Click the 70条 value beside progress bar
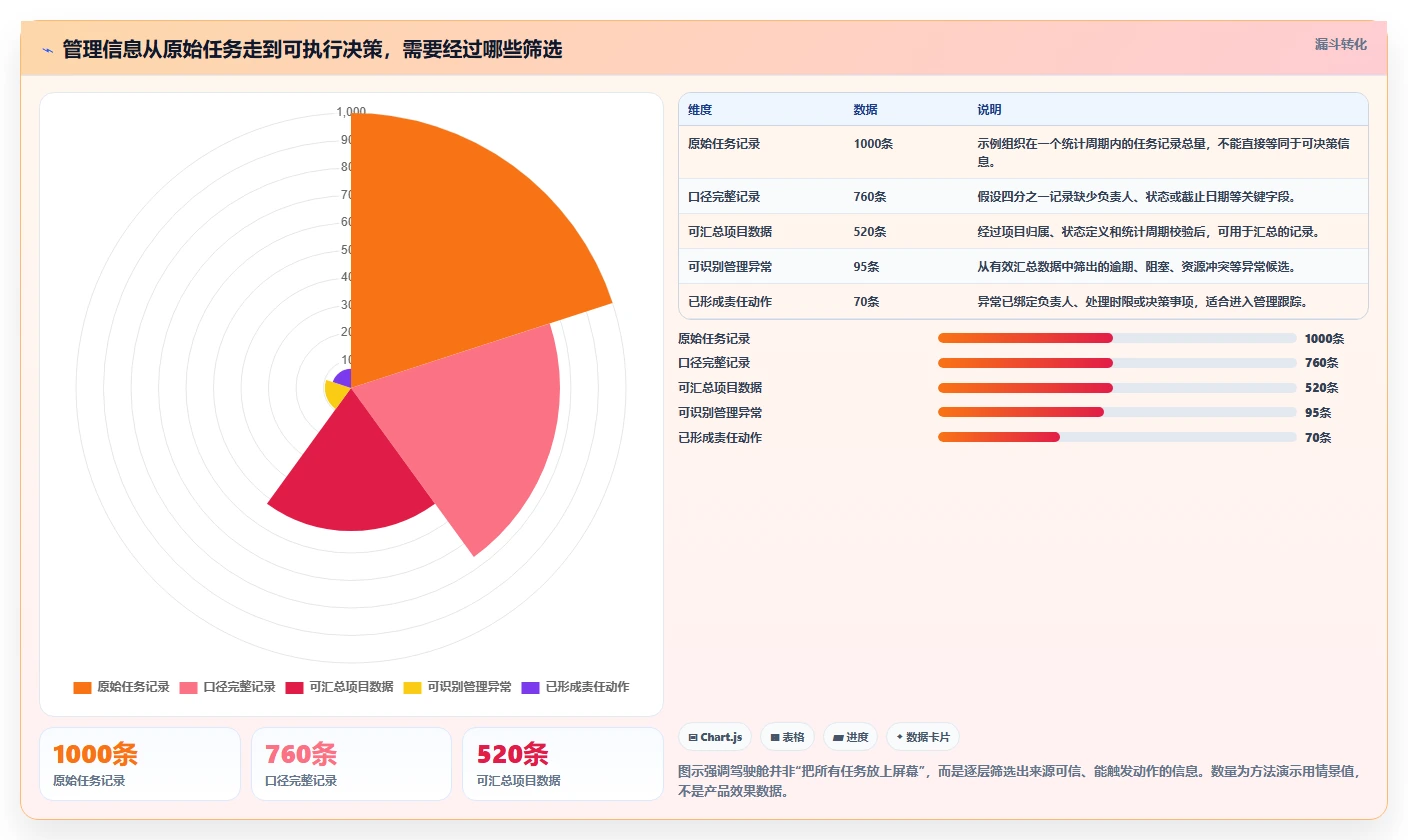 click(1318, 437)
